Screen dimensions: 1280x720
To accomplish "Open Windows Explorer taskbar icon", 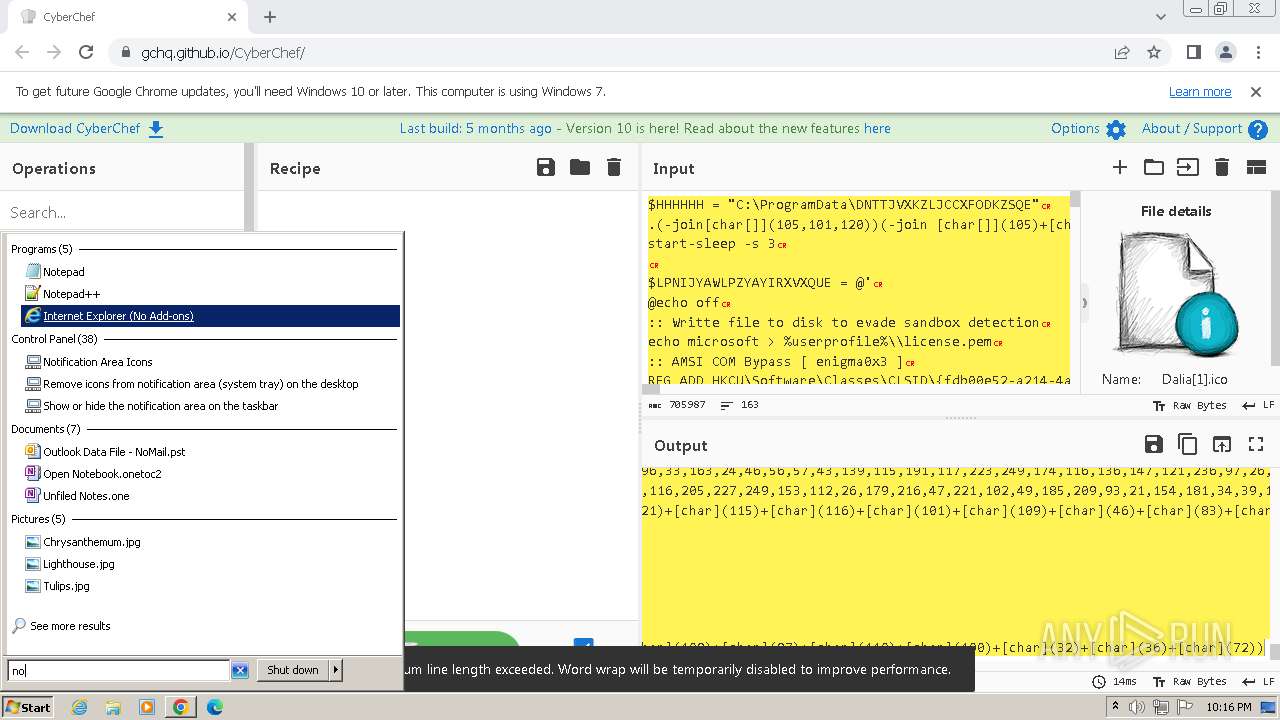I will pyautogui.click(x=113, y=707).
